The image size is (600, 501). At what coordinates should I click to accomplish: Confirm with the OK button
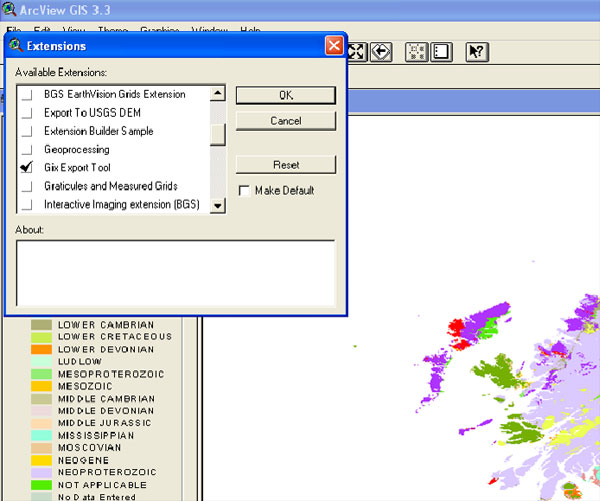tap(286, 95)
